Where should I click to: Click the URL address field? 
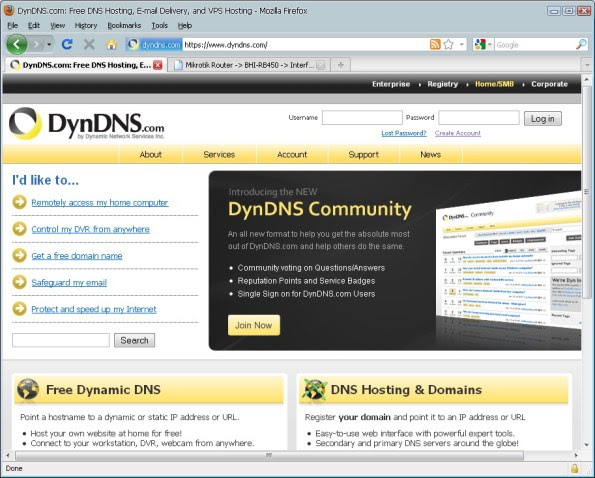(305, 45)
